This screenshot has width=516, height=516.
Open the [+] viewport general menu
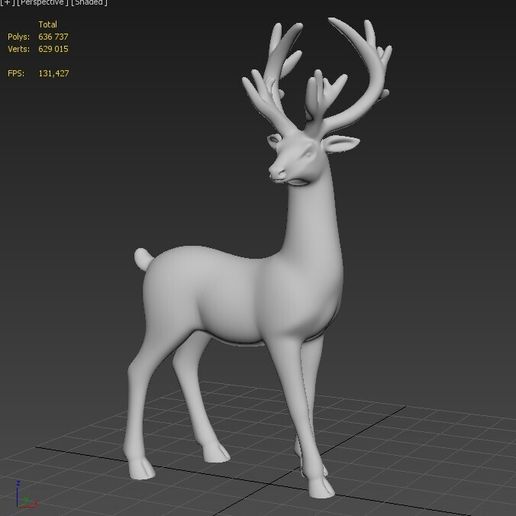click(x=7, y=2)
